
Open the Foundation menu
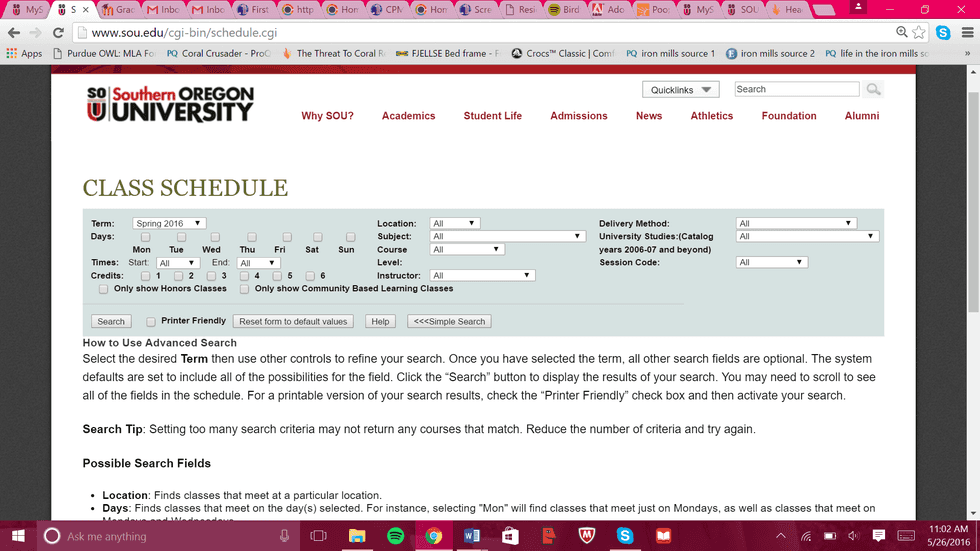[789, 116]
